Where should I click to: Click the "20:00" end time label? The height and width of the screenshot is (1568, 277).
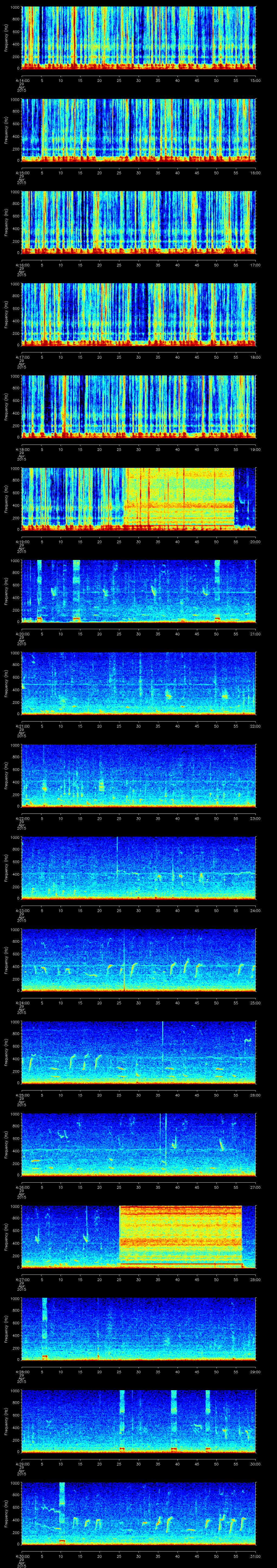[x=256, y=542]
